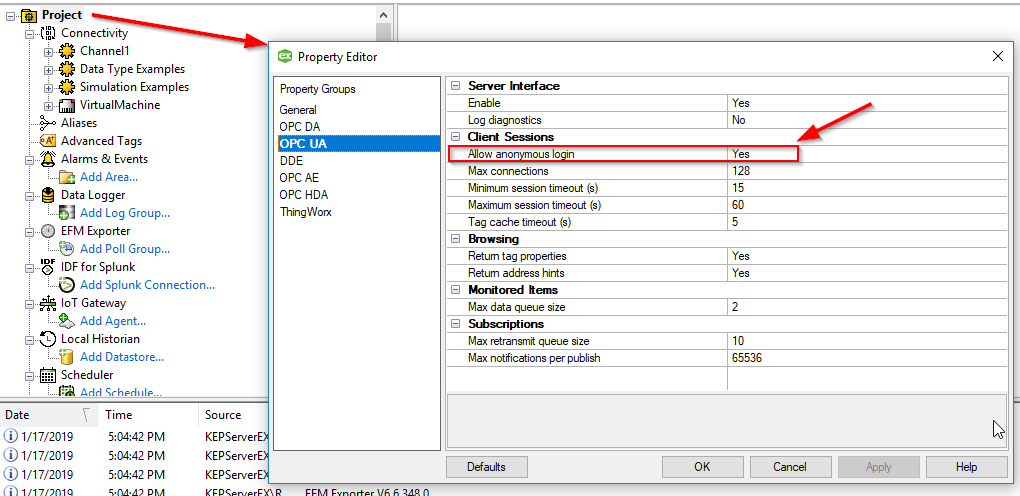1020x496 pixels.
Task: Collapse the Project tree root
Action: point(10,15)
